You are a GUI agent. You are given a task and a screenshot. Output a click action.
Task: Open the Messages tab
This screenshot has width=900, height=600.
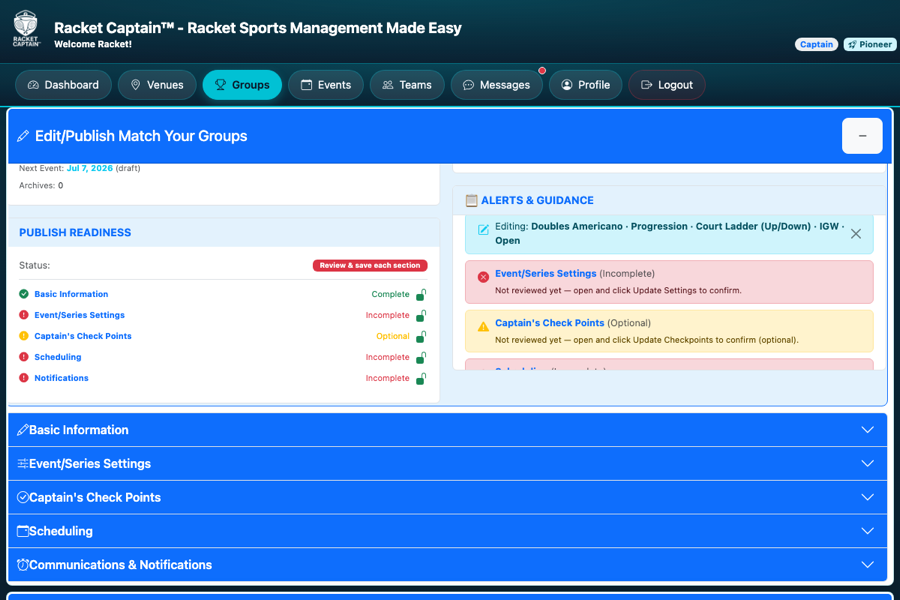point(496,85)
